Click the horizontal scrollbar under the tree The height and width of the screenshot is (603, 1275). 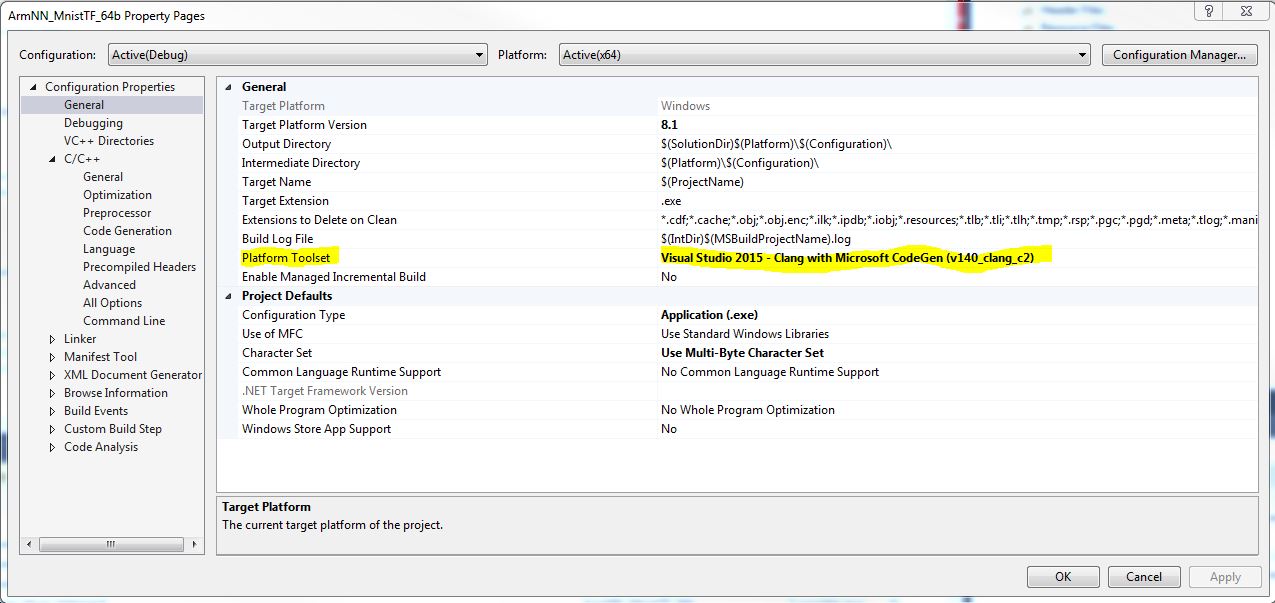click(110, 545)
